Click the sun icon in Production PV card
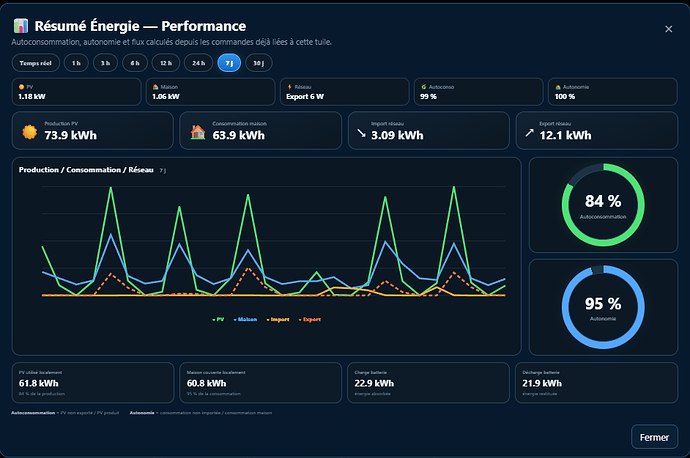690x458 pixels. tap(29, 132)
